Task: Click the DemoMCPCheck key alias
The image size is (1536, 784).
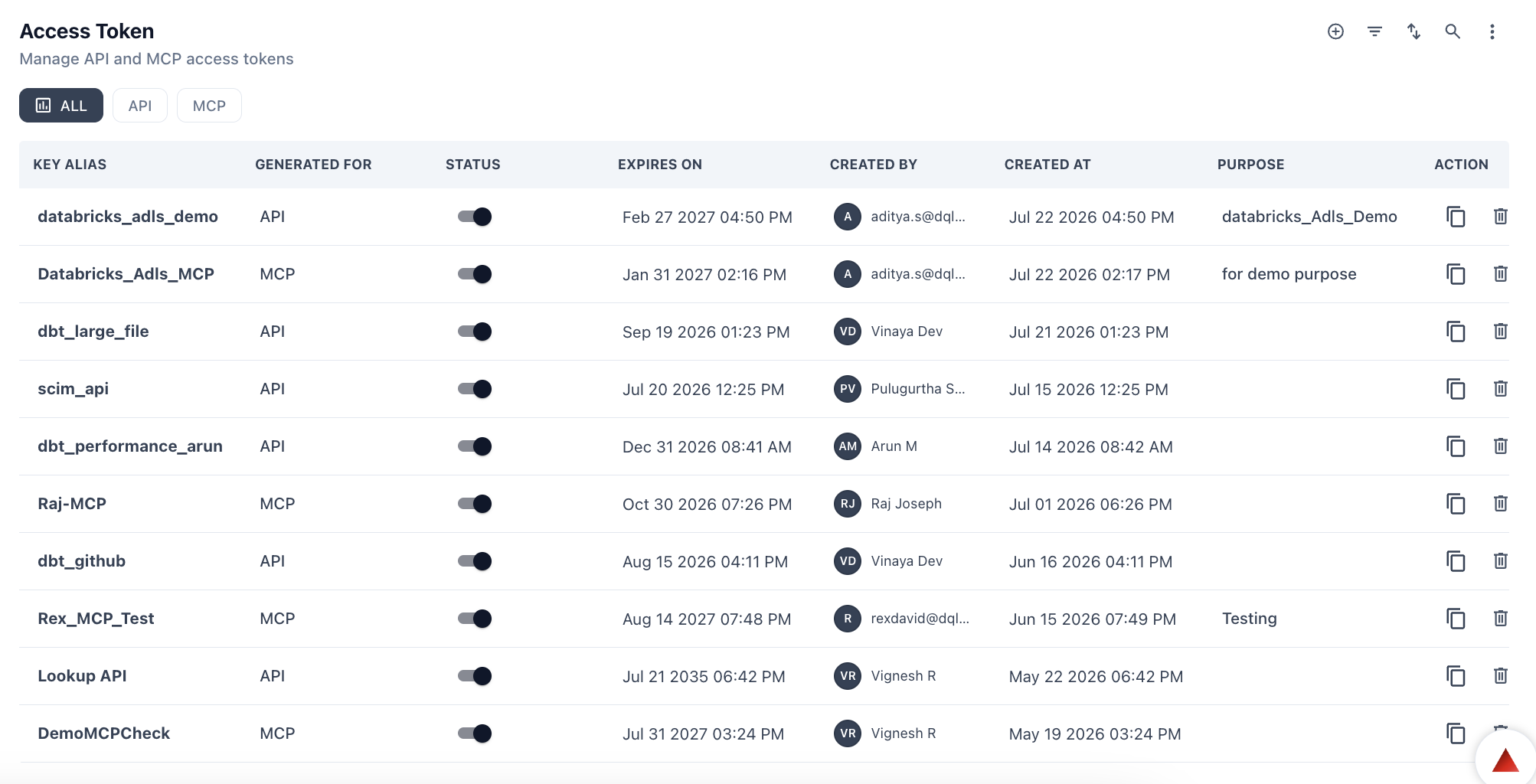Action: [x=104, y=733]
